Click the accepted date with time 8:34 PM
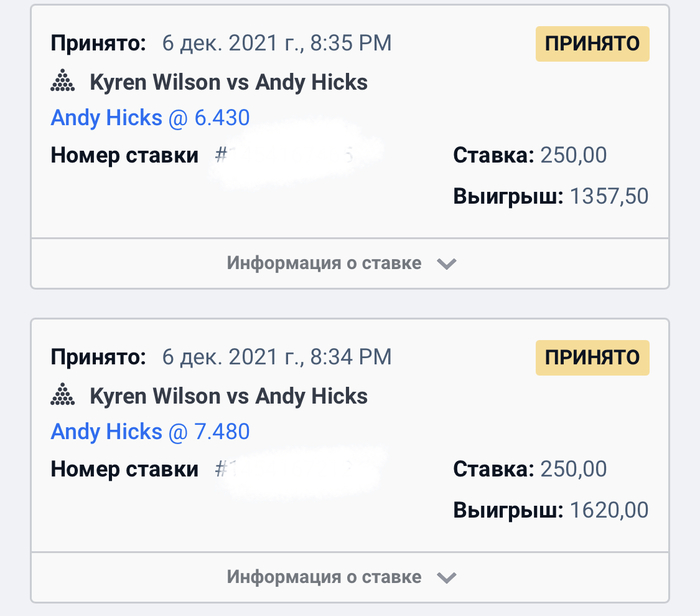 tap(276, 357)
